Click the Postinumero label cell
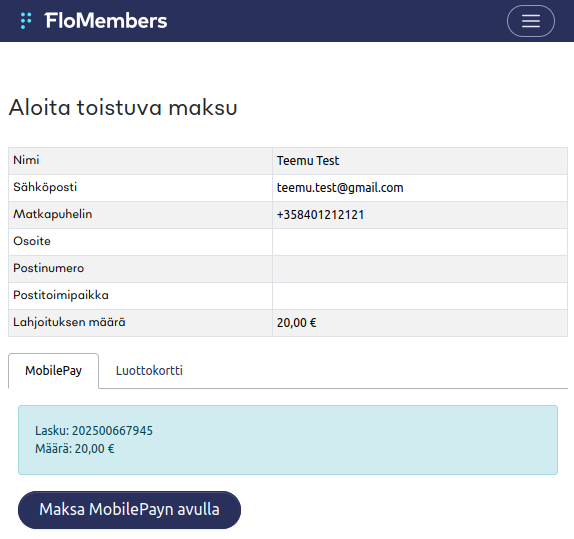Viewport: 574px width, 539px height. tap(141, 269)
